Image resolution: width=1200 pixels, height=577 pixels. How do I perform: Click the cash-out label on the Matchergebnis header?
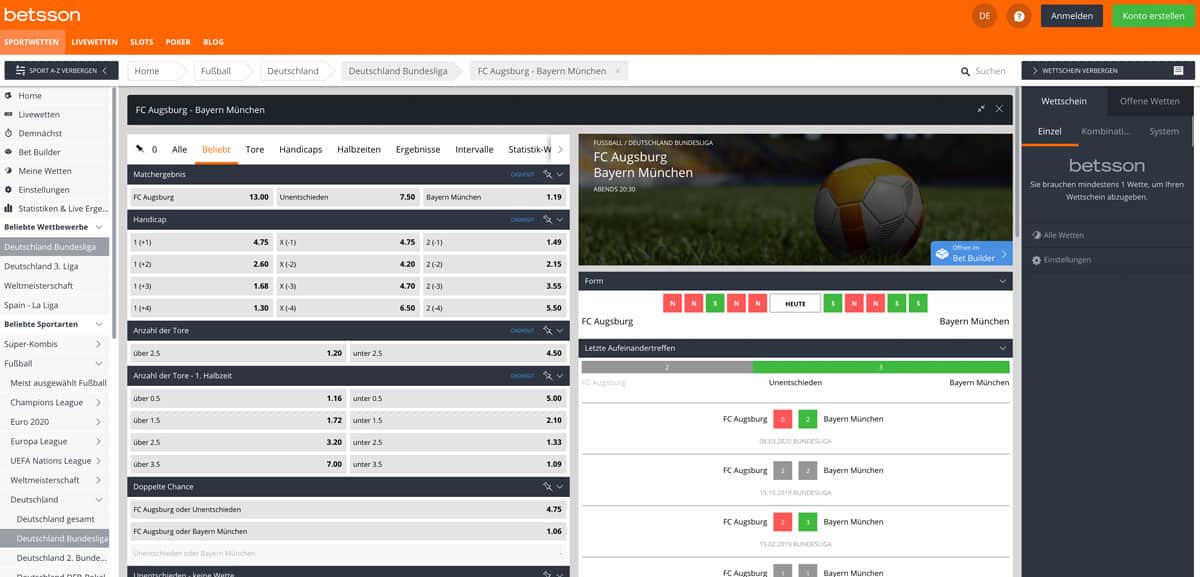click(x=522, y=174)
